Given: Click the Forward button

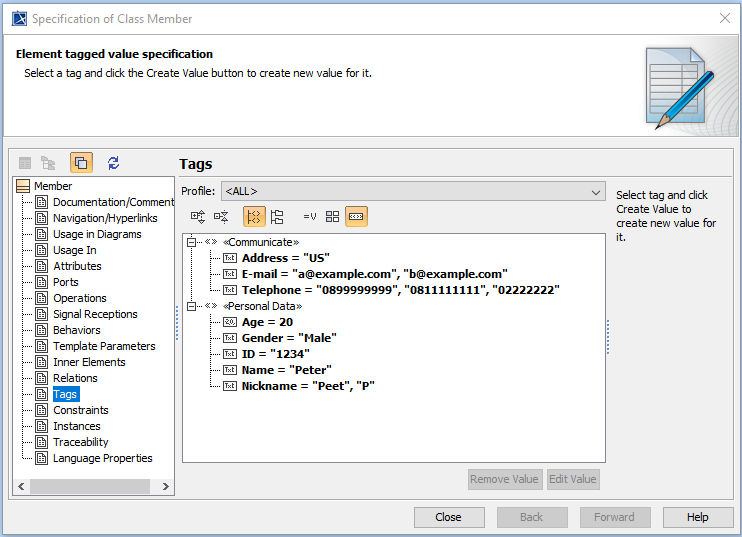Looking at the screenshot, I should click(x=615, y=517).
